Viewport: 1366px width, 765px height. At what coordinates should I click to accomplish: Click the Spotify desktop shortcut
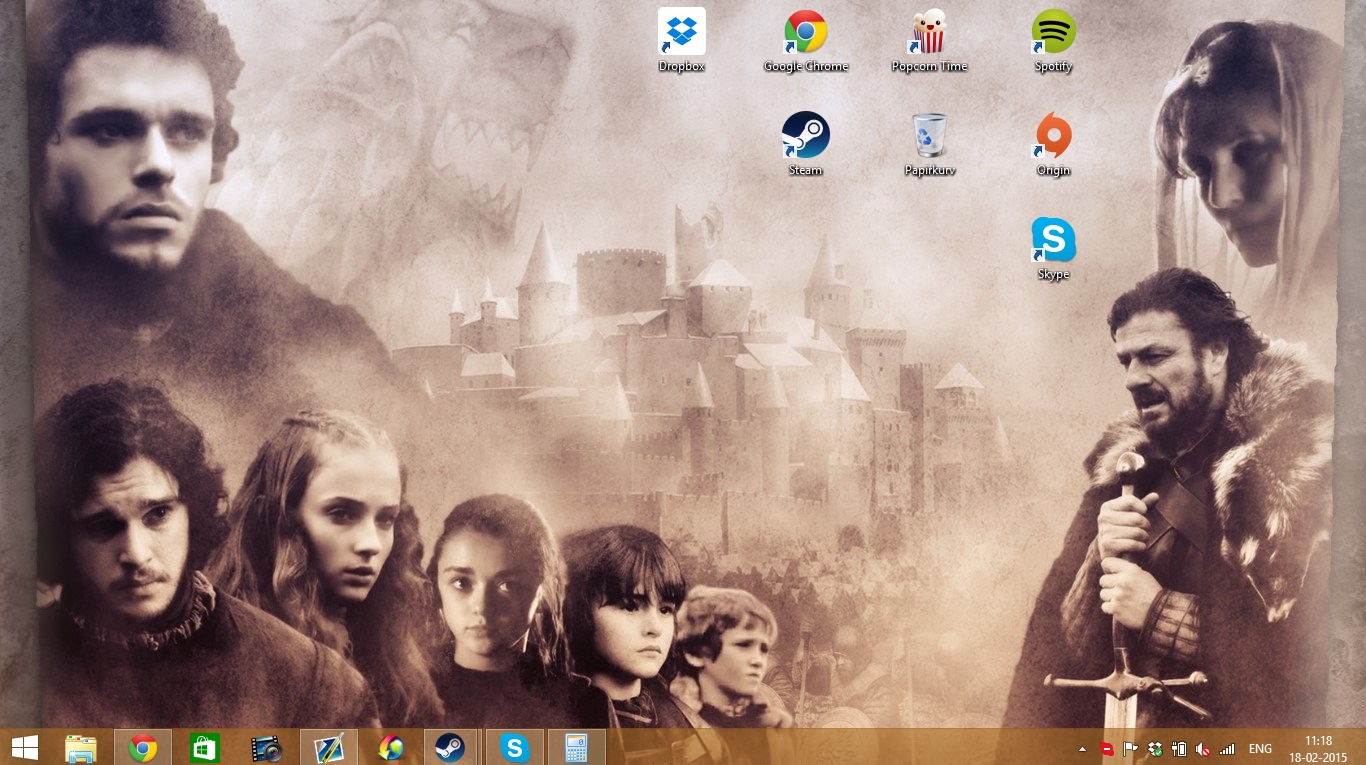click(1053, 40)
